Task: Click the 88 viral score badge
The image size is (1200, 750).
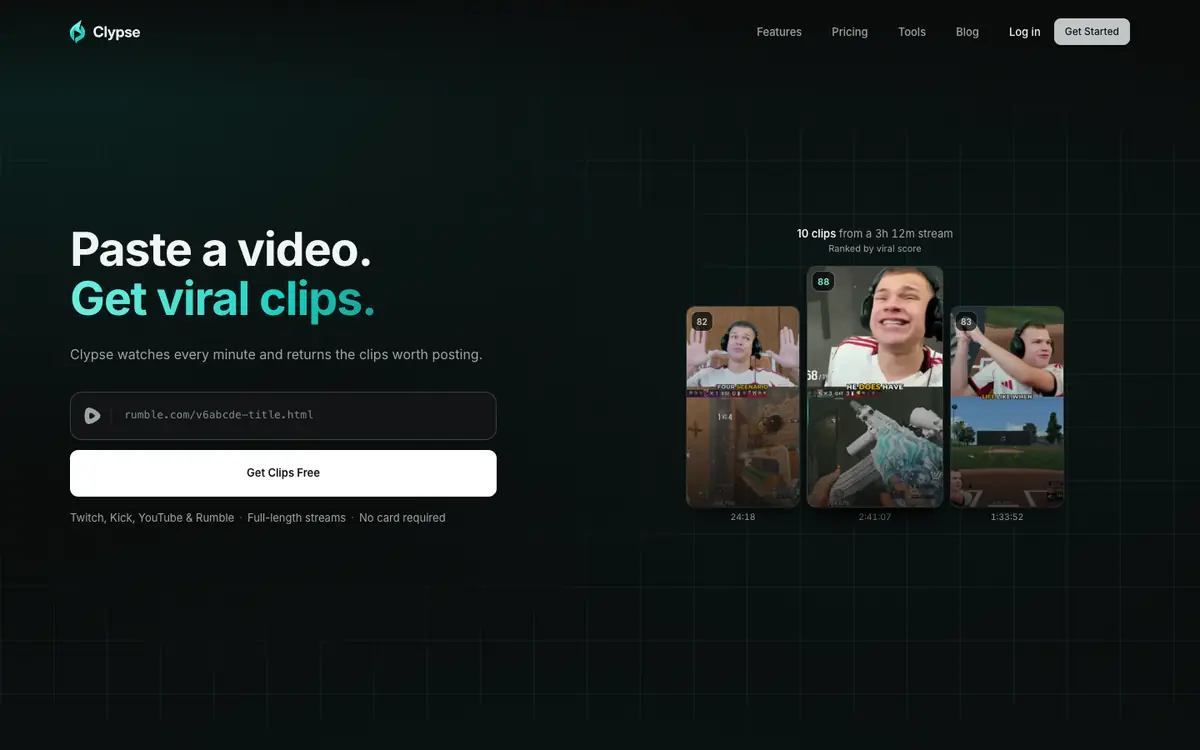Action: coord(823,282)
